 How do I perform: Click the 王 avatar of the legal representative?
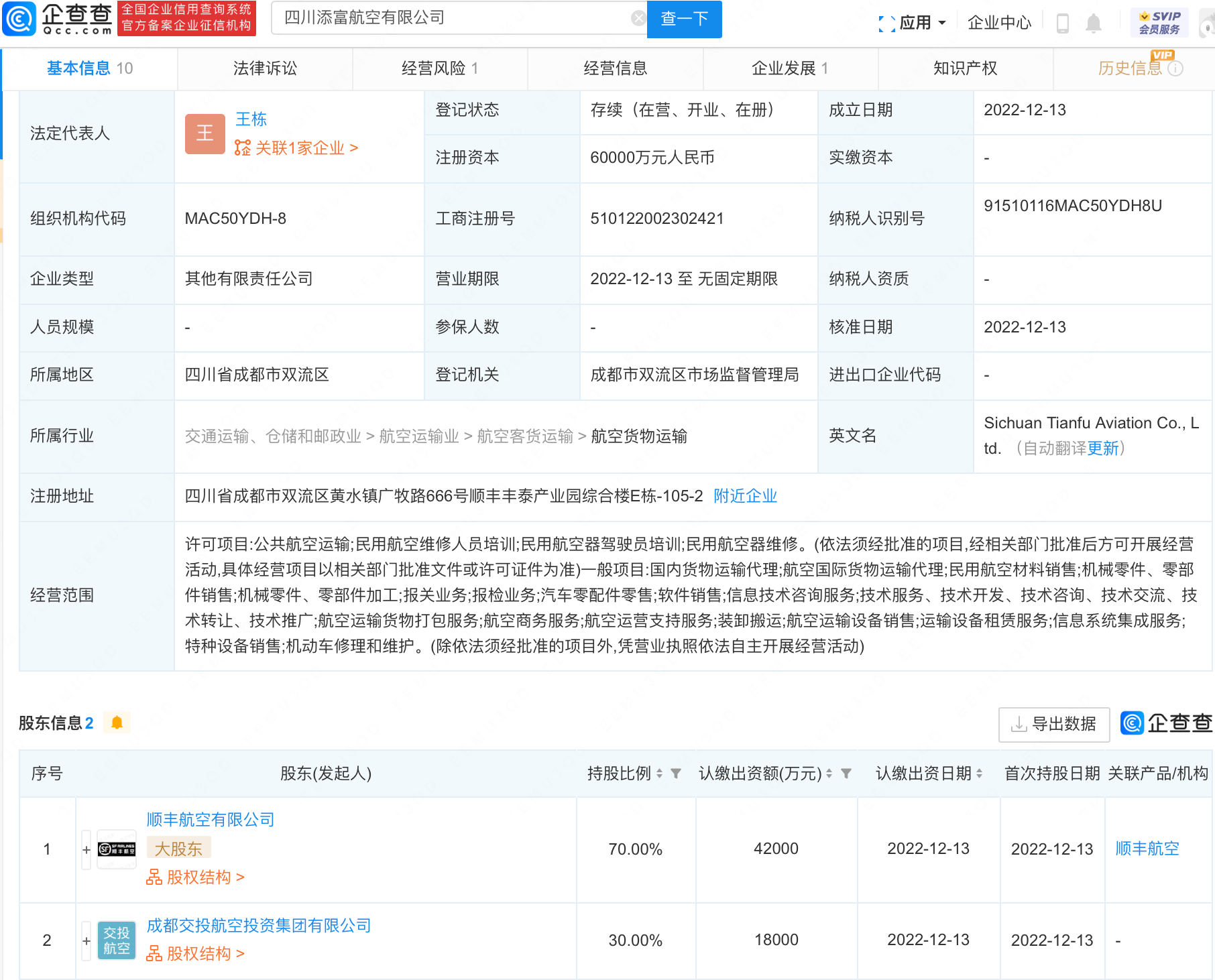tap(205, 133)
